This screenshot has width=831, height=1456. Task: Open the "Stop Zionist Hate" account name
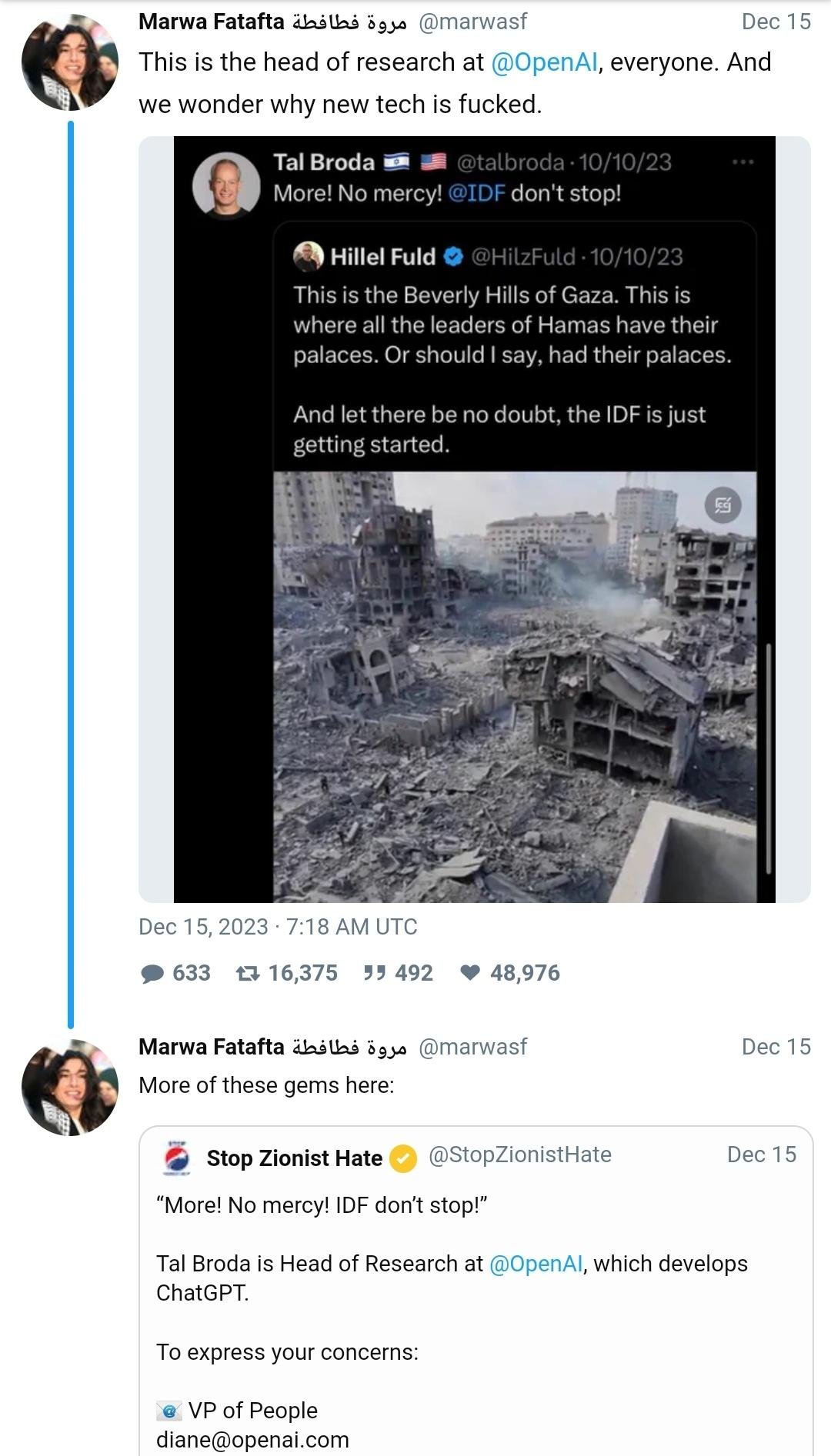294,1158
